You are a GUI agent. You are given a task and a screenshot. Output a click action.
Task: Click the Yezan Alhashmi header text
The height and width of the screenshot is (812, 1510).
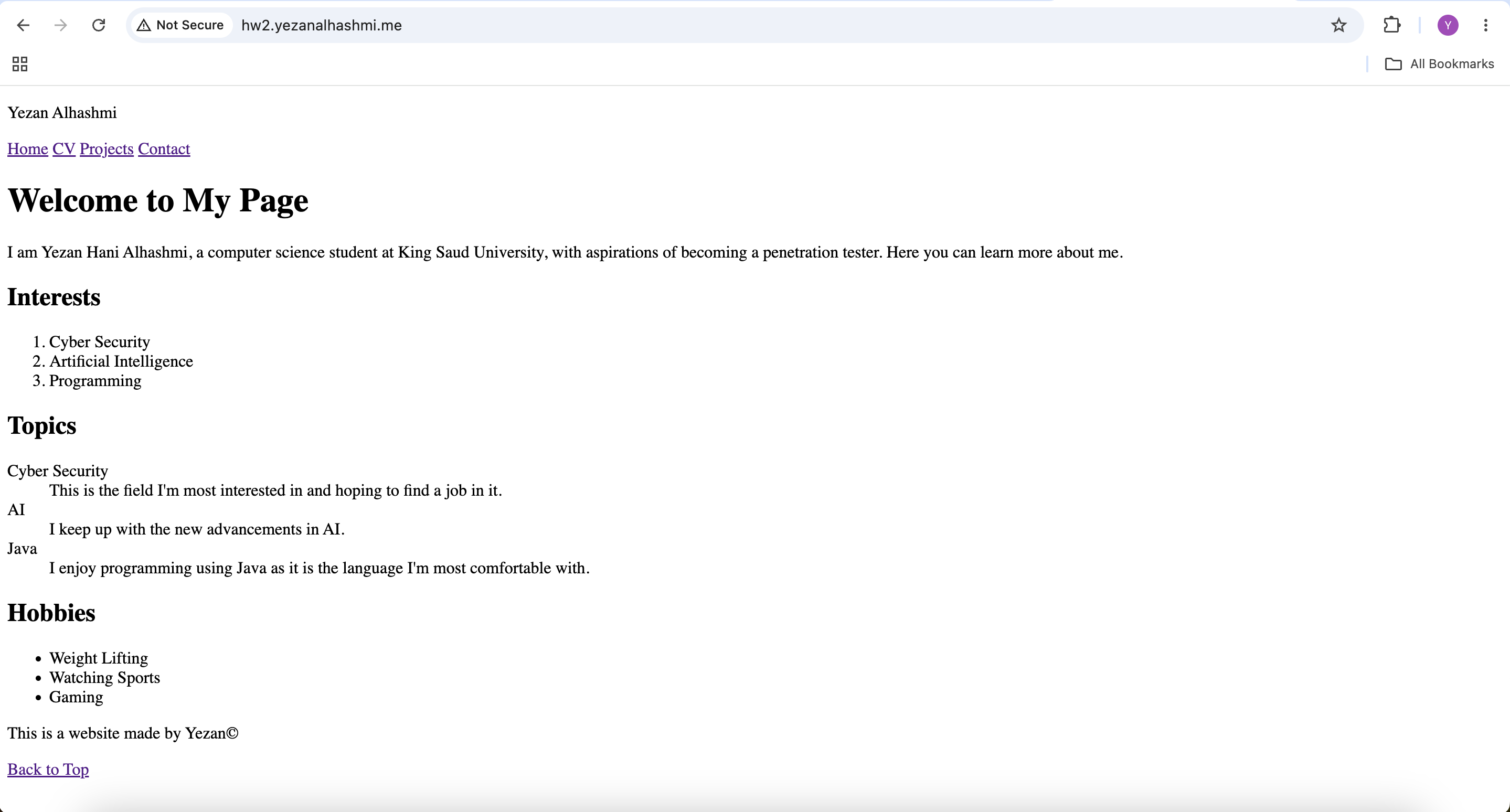[62, 112]
